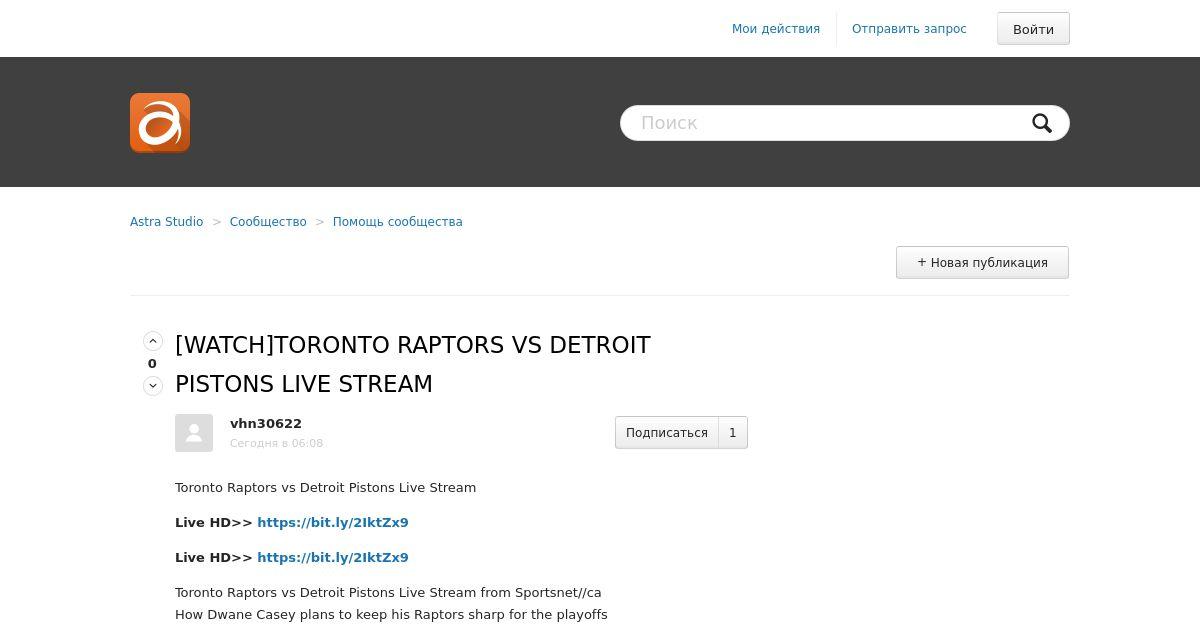Click the Сегодня в 06:08 timestamp
The height and width of the screenshot is (630, 1200).
(x=276, y=443)
